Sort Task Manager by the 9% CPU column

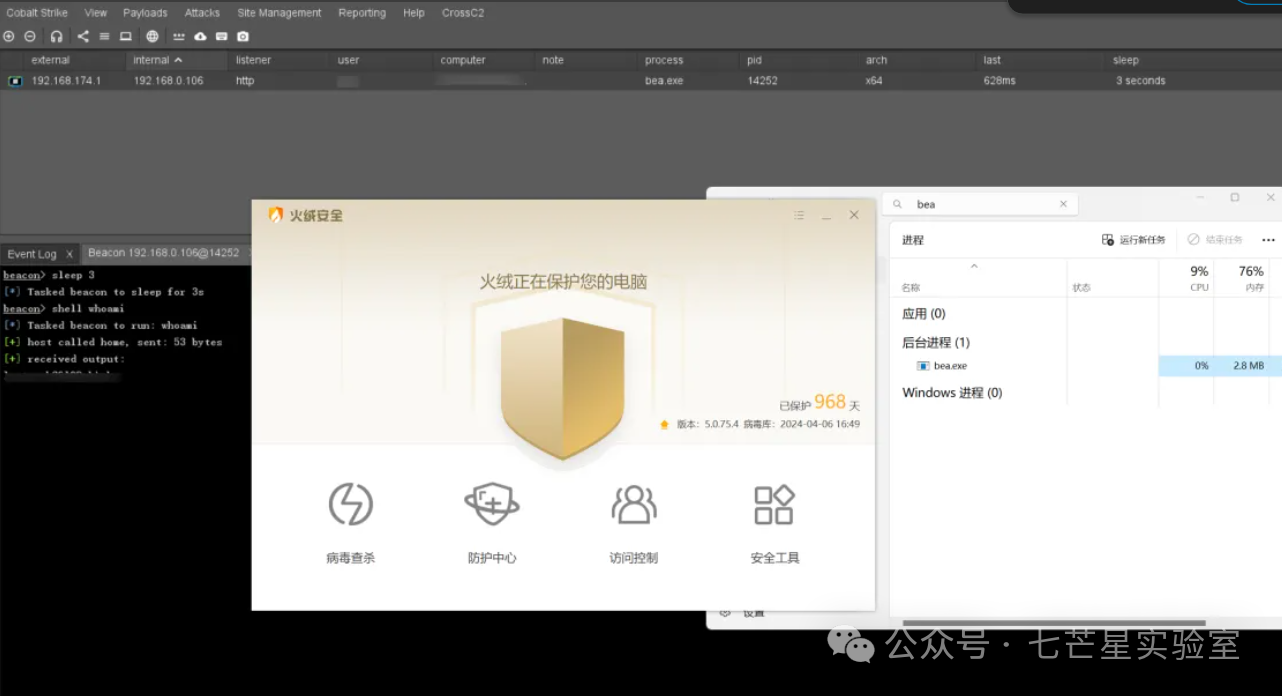click(x=1186, y=278)
